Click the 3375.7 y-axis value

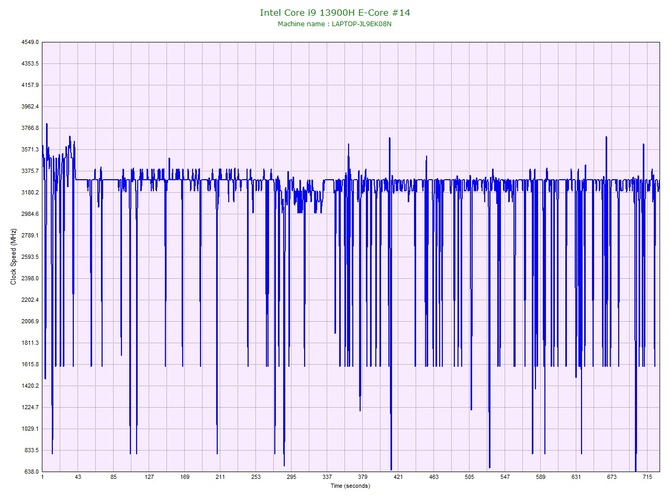[x=30, y=171]
